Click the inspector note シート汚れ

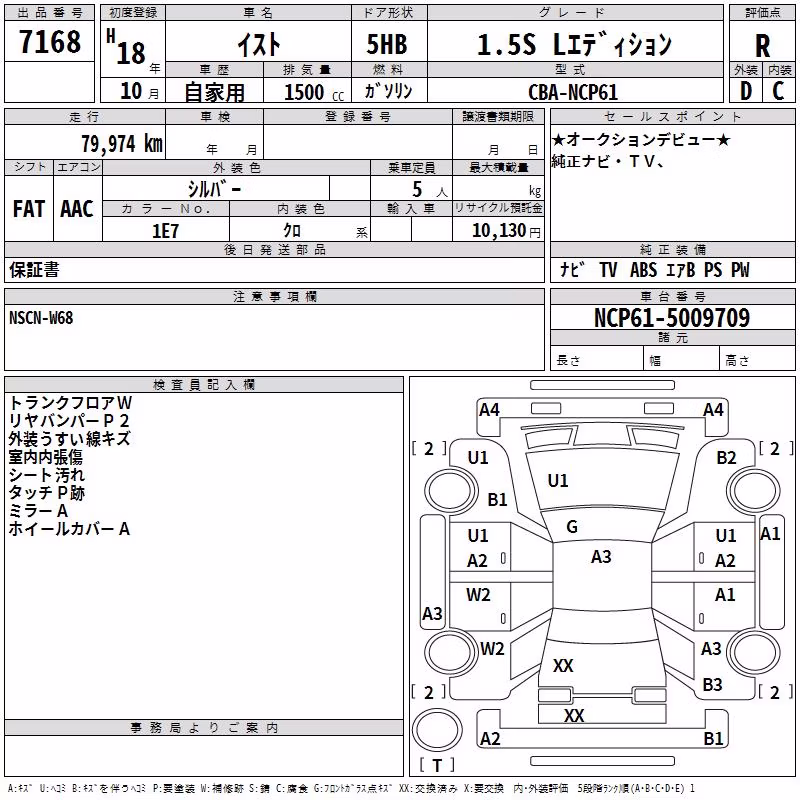click(x=46, y=474)
